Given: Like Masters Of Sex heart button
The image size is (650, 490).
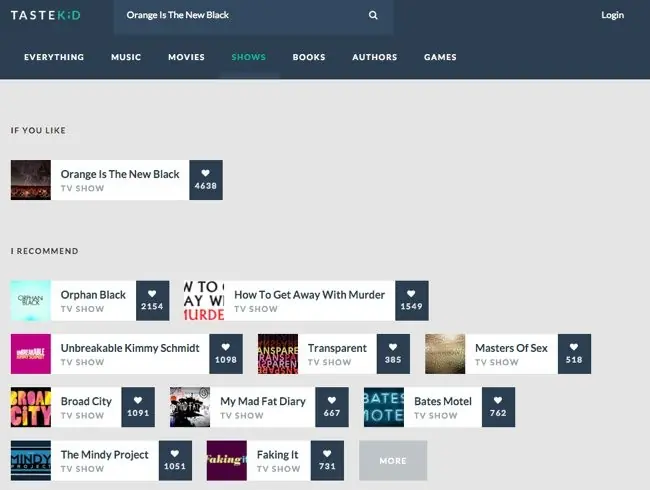Looking at the screenshot, I should point(574,354).
